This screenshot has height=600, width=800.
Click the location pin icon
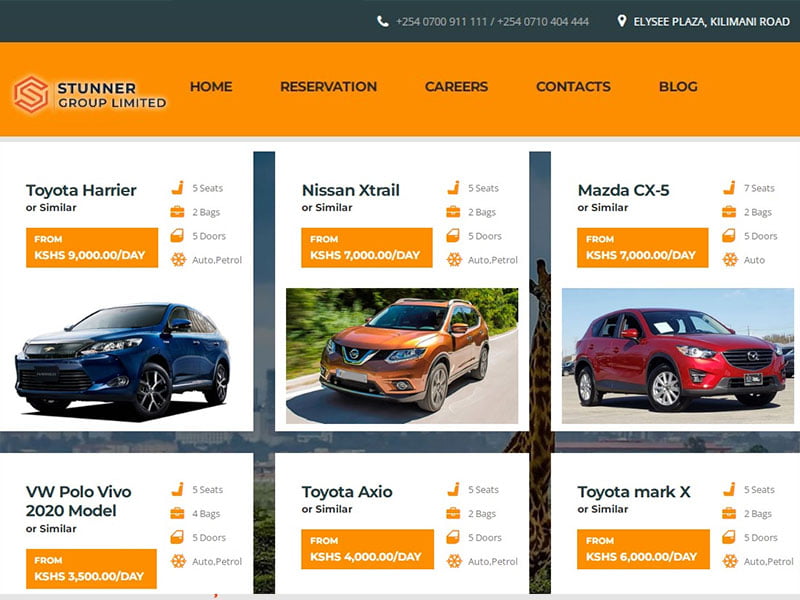[x=621, y=21]
